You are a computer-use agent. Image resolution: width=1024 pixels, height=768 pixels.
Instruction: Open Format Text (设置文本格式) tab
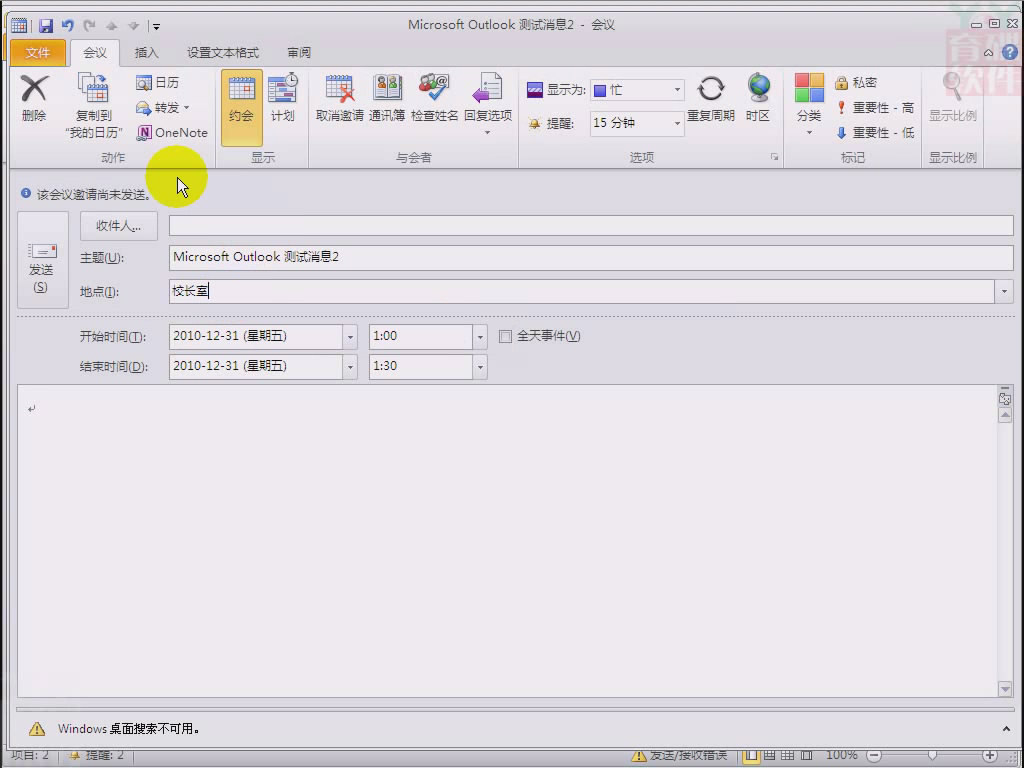pos(223,53)
